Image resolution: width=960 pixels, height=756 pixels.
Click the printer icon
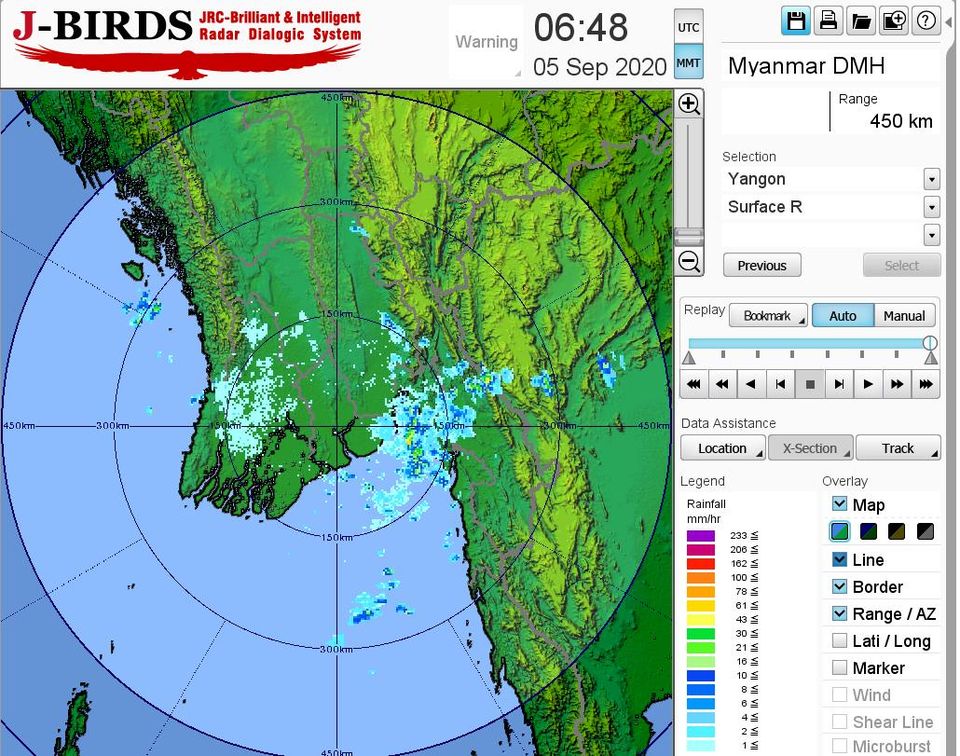tap(828, 21)
